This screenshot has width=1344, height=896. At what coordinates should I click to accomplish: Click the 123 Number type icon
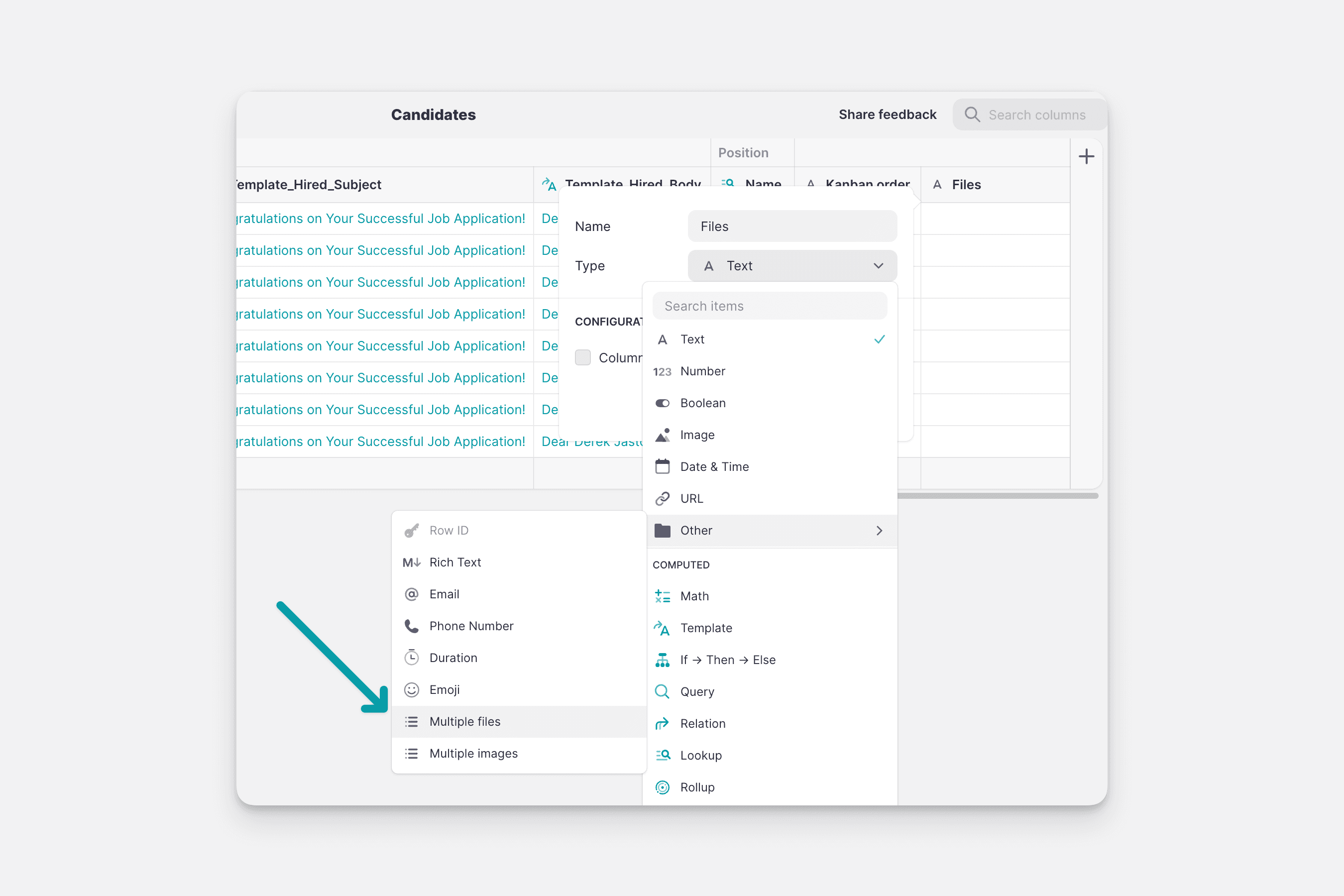point(662,371)
